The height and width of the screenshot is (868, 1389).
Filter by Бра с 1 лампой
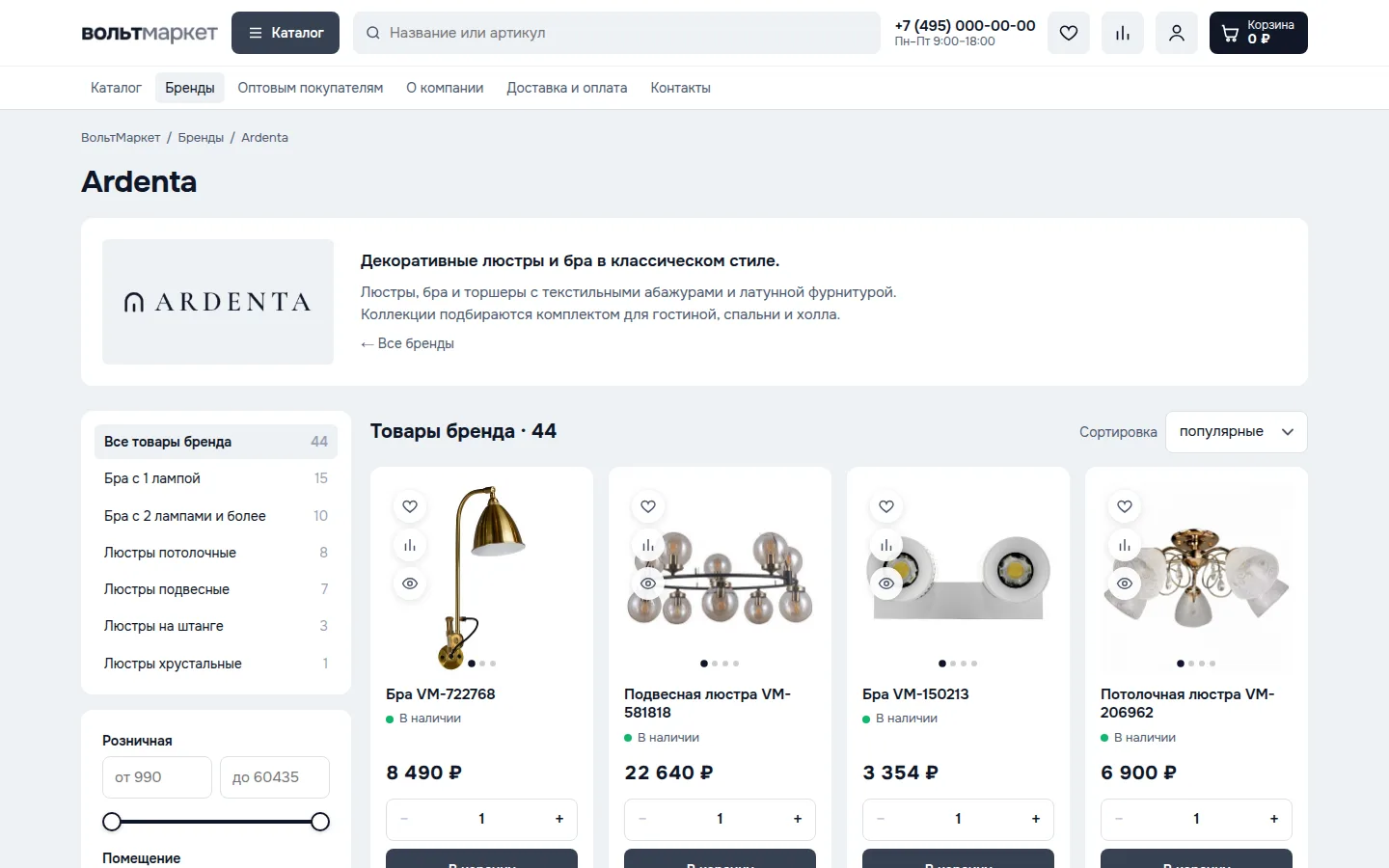click(x=216, y=478)
